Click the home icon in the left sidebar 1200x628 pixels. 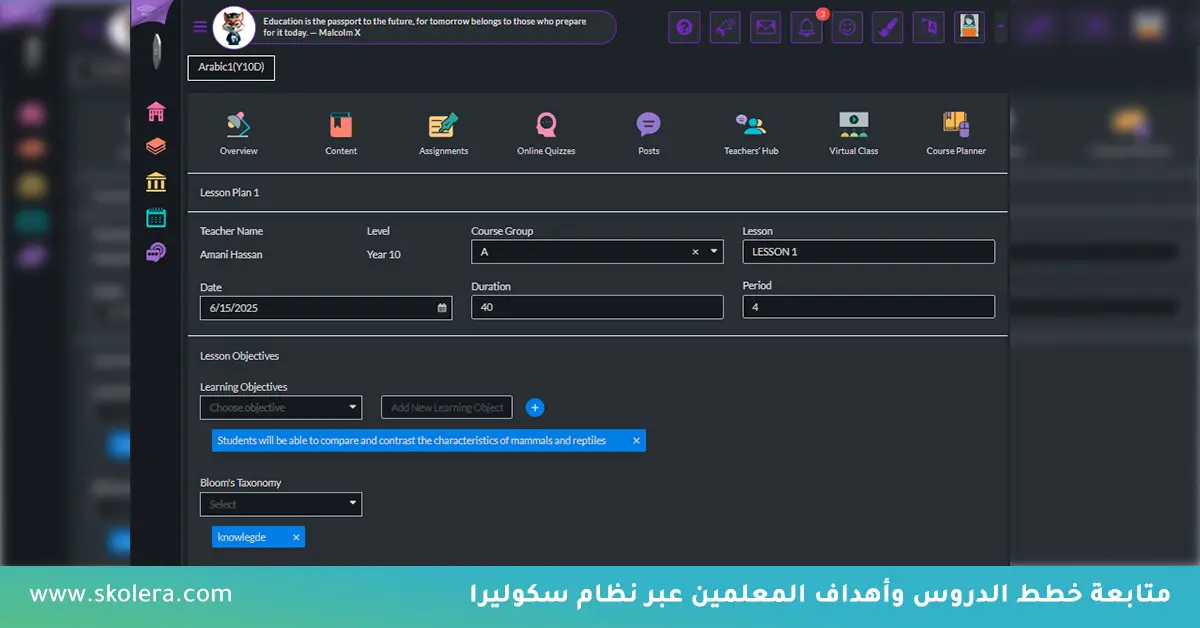pyautogui.click(x=156, y=111)
